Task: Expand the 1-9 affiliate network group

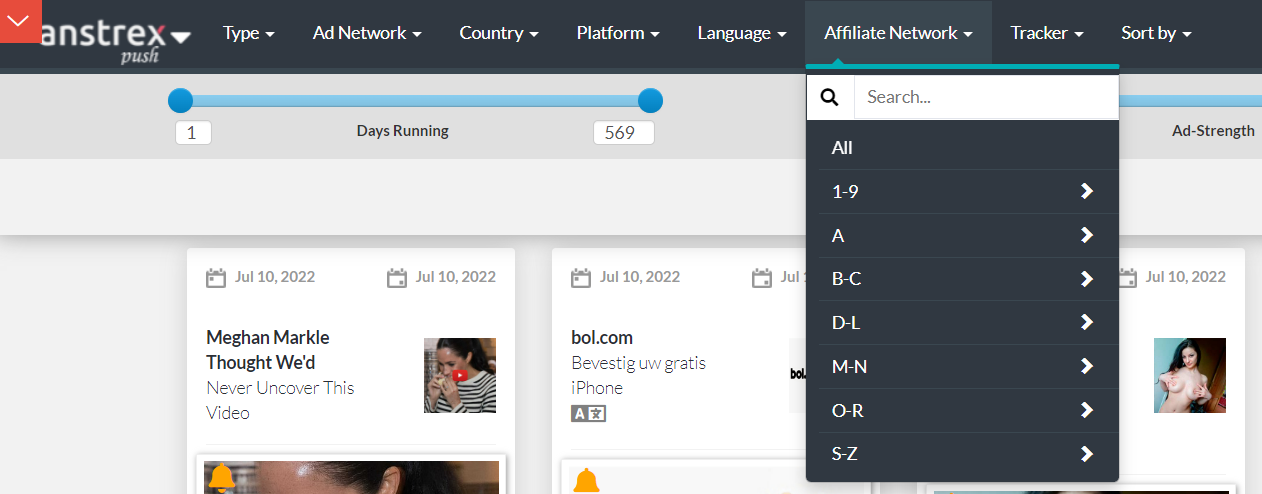Action: [1086, 192]
